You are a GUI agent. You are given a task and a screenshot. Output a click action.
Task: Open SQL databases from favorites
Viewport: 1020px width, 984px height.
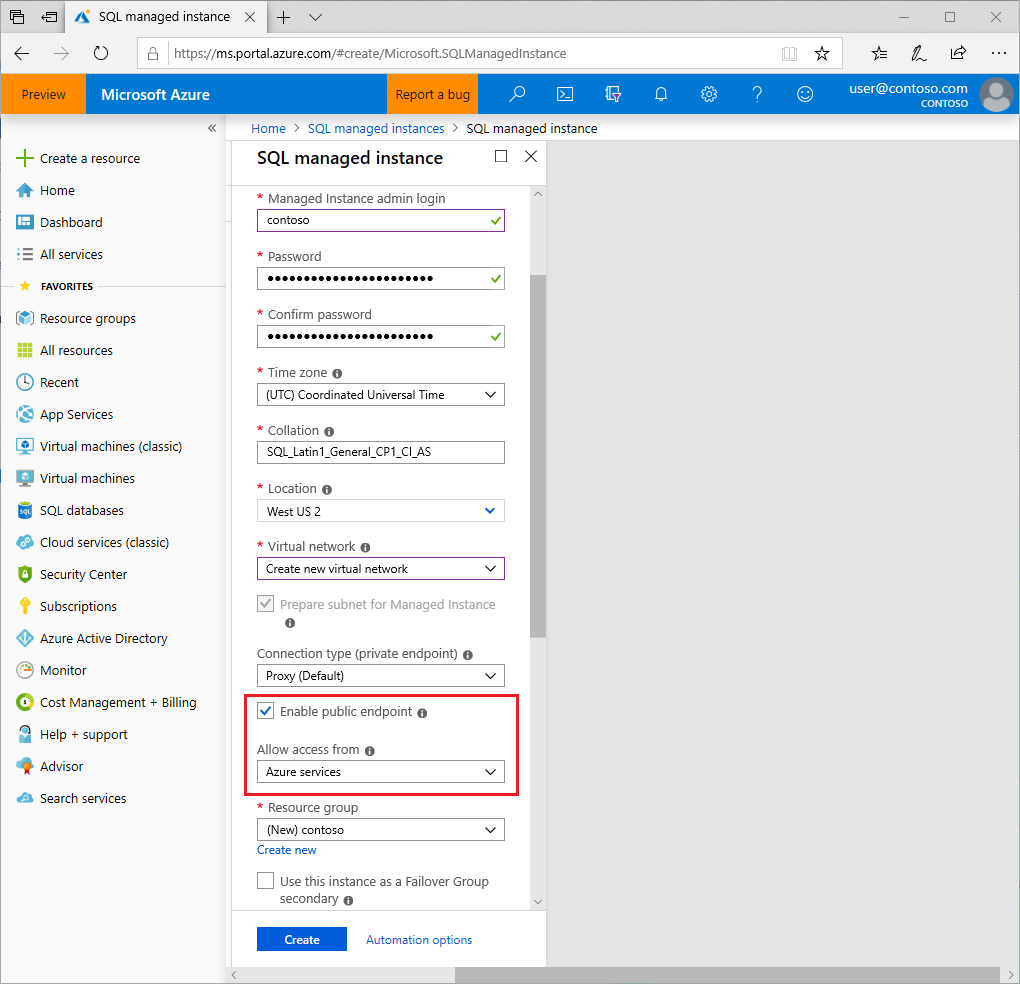click(70, 511)
